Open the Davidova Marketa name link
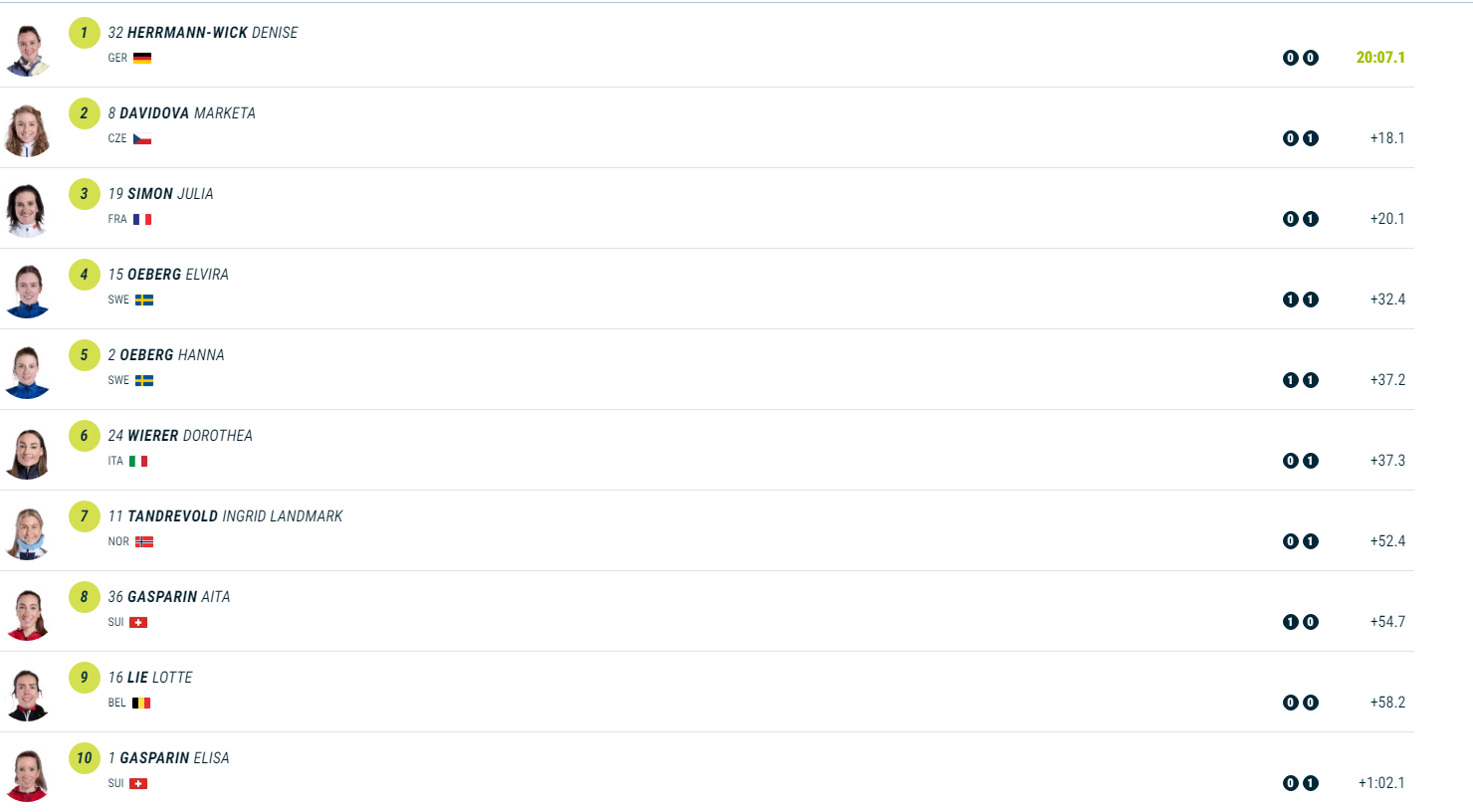 pyautogui.click(x=187, y=113)
